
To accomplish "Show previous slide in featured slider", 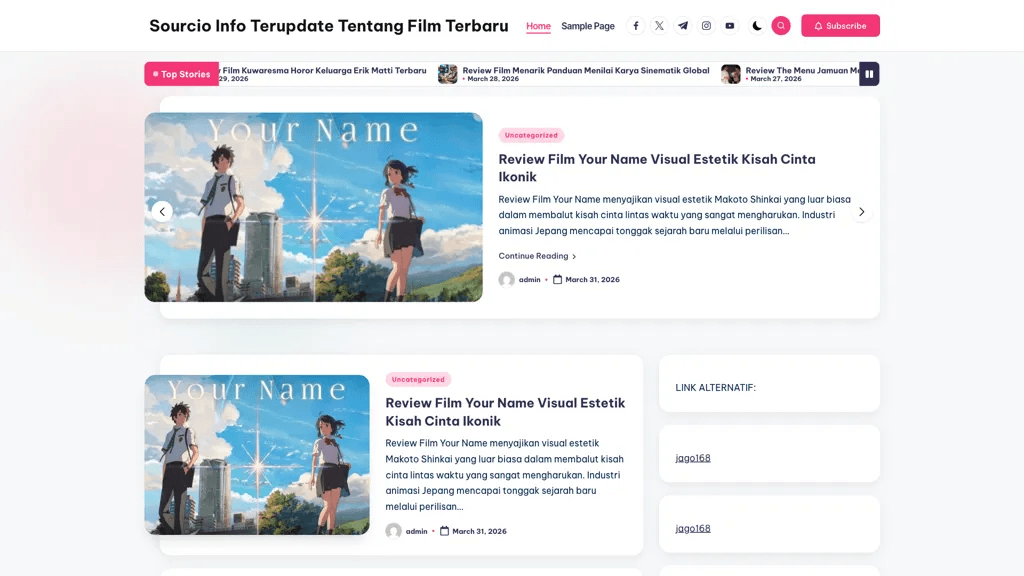I will point(162,212).
